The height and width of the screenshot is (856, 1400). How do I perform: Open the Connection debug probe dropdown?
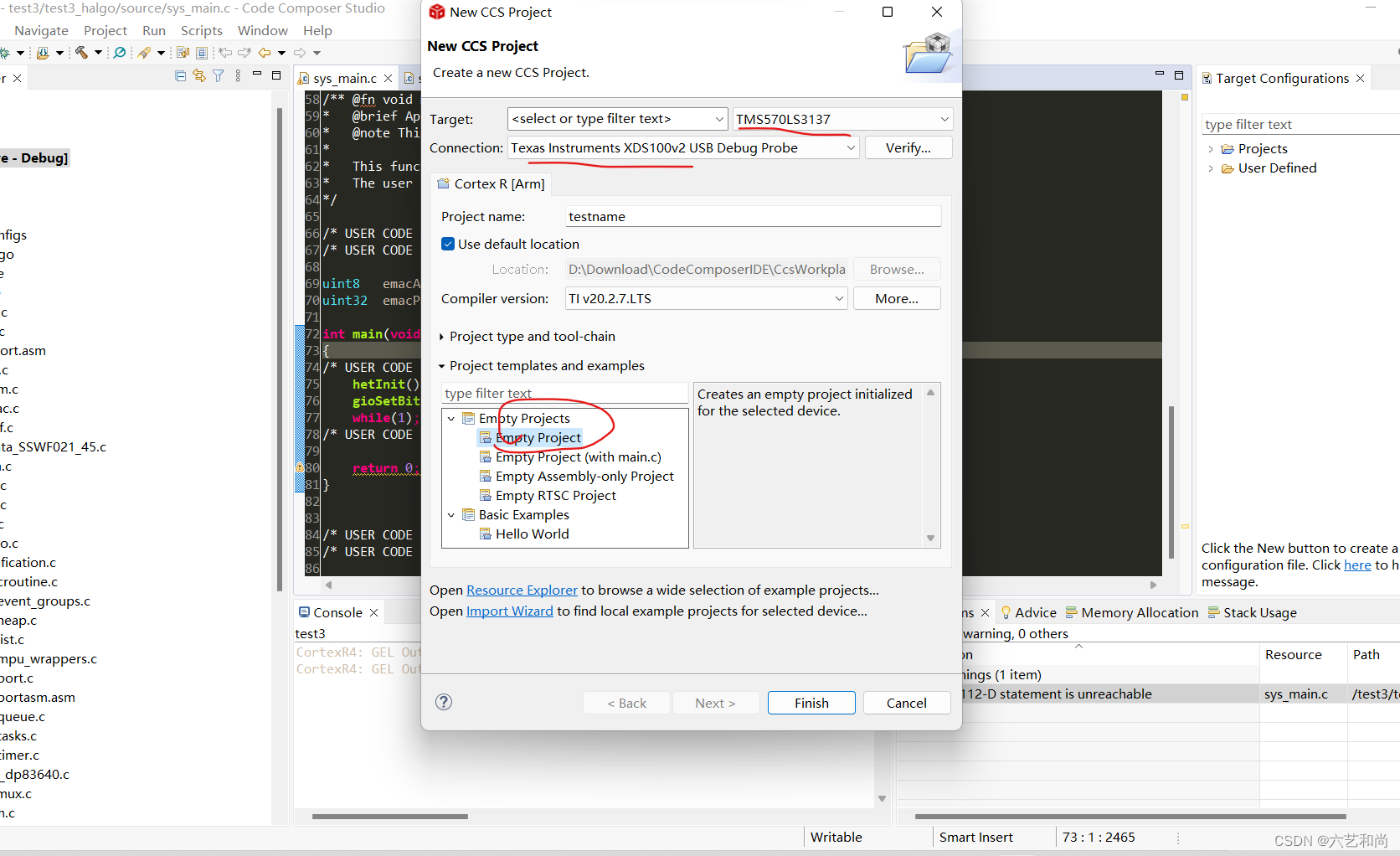coord(851,147)
